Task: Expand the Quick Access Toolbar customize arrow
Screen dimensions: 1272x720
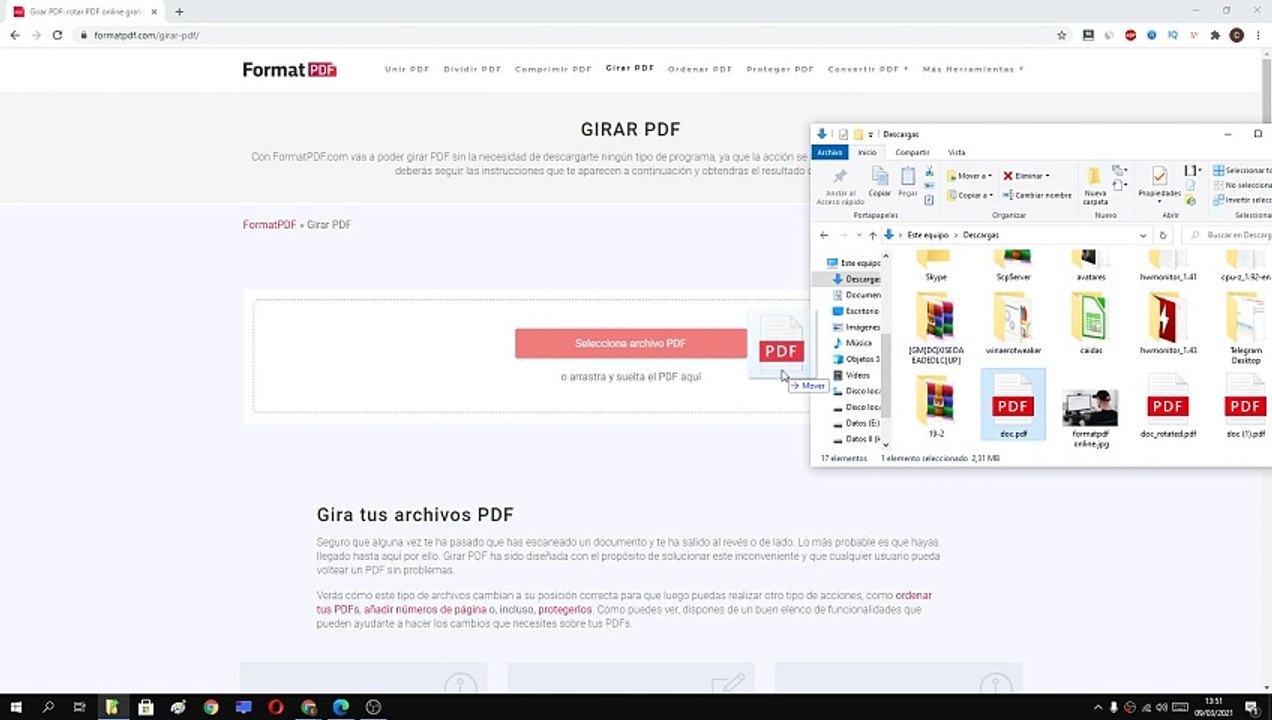Action: click(870, 134)
